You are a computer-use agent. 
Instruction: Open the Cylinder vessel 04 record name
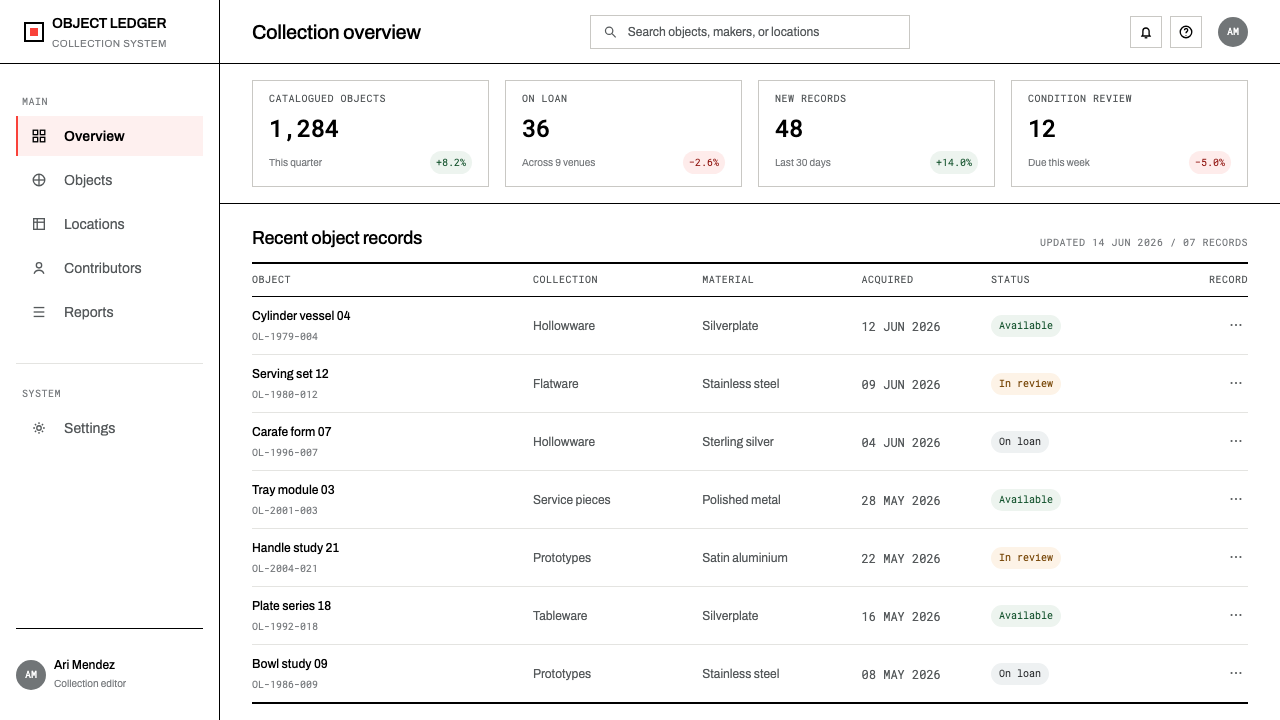click(301, 316)
